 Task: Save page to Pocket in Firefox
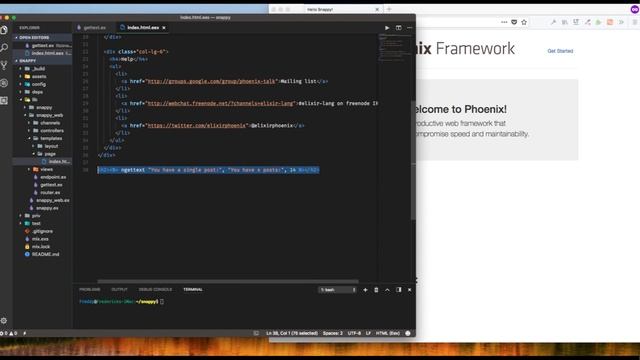pos(514,22)
